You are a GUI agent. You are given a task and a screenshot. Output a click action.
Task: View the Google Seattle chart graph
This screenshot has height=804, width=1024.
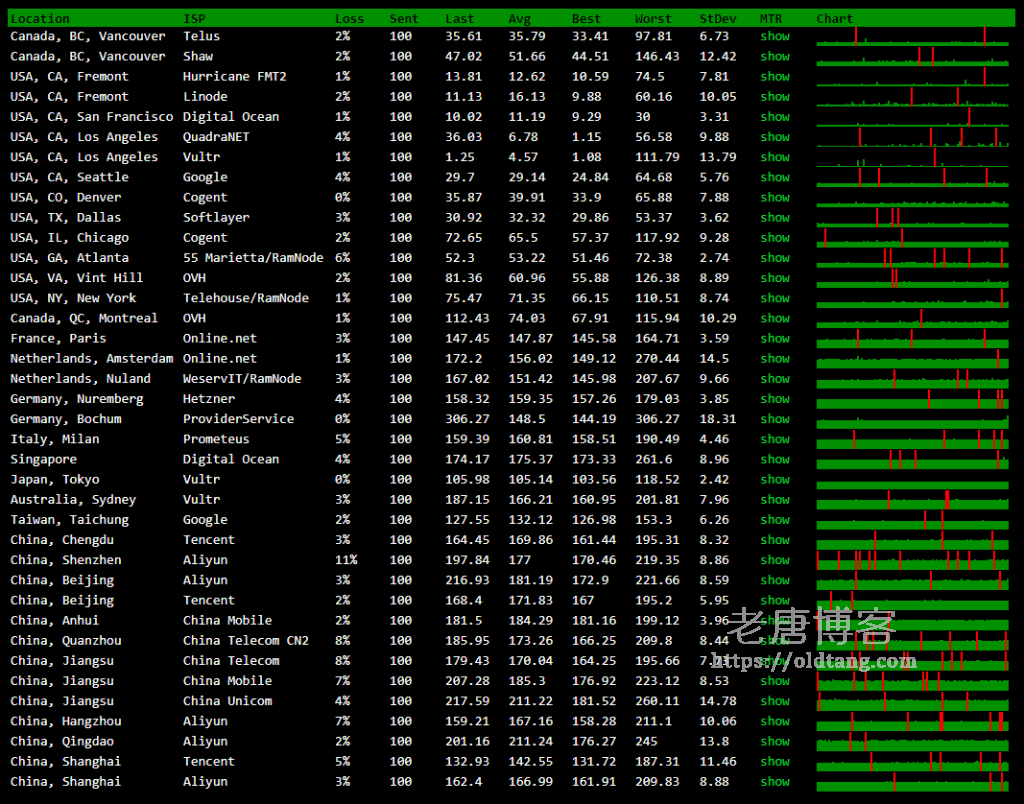912,177
